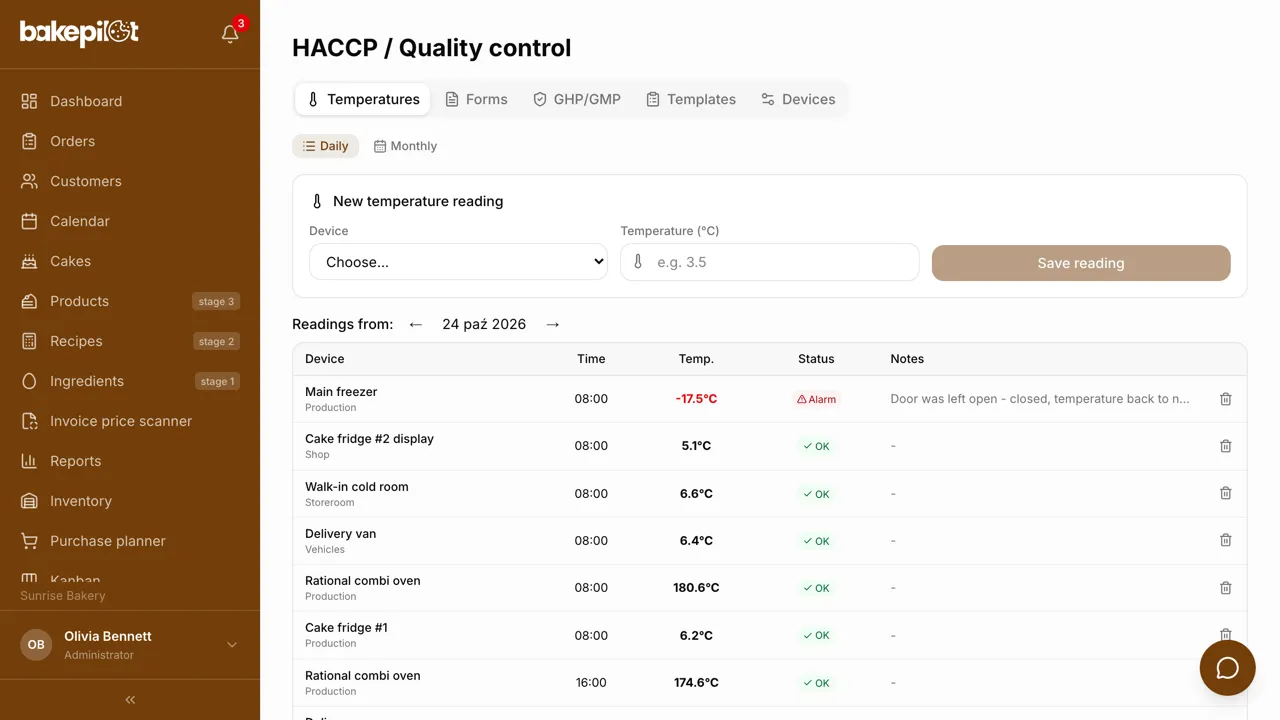Open Purchase planner
Viewport: 1280px width, 720px height.
tap(130, 541)
